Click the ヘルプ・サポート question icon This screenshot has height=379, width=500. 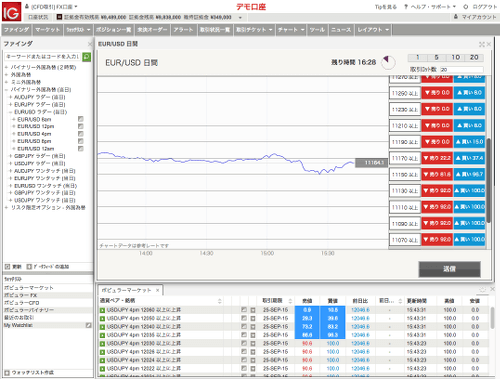pos(406,7)
